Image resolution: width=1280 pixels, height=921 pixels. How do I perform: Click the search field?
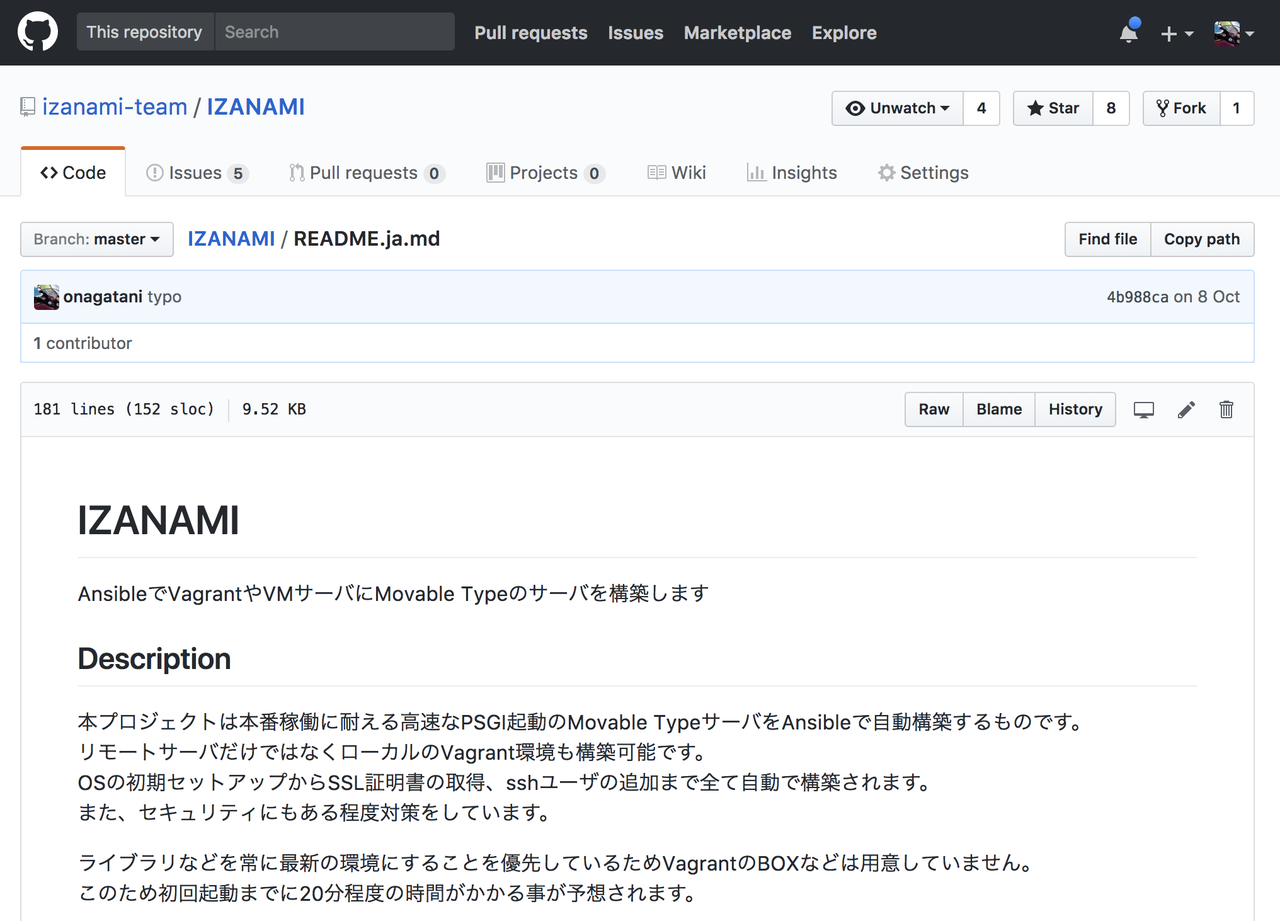tap(334, 32)
